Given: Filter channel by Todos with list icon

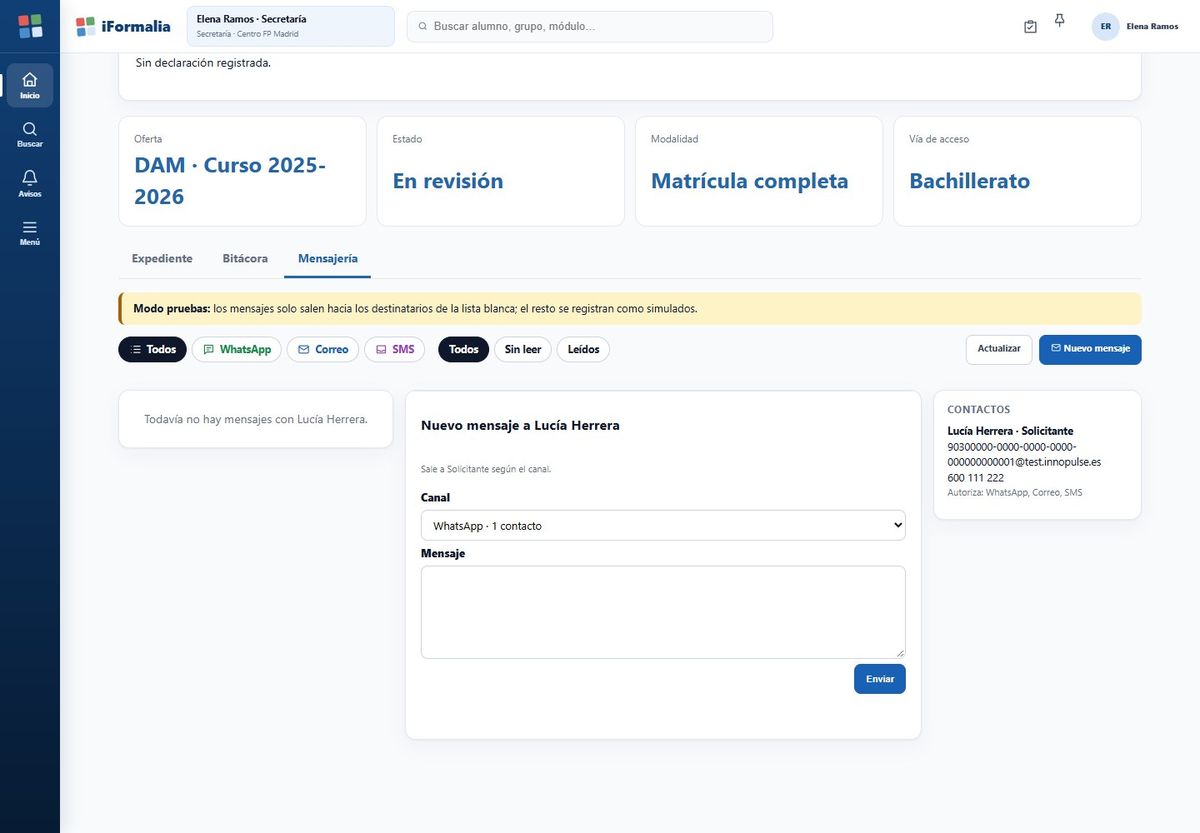Looking at the screenshot, I should (152, 349).
